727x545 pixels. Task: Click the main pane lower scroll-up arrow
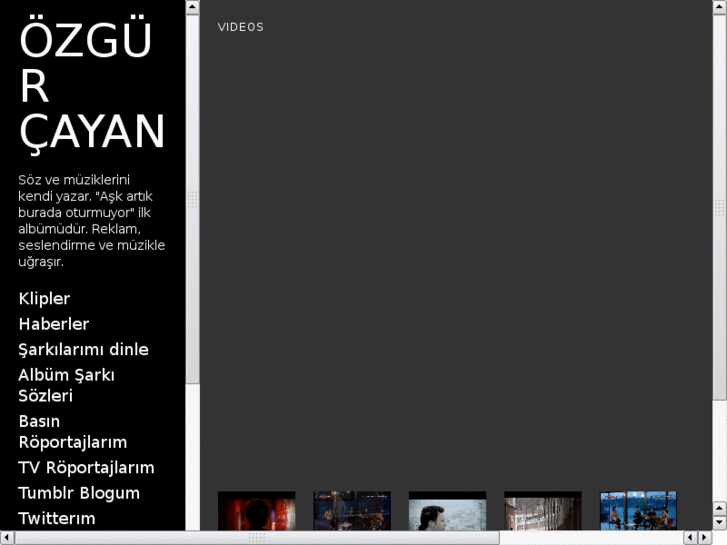click(x=720, y=509)
